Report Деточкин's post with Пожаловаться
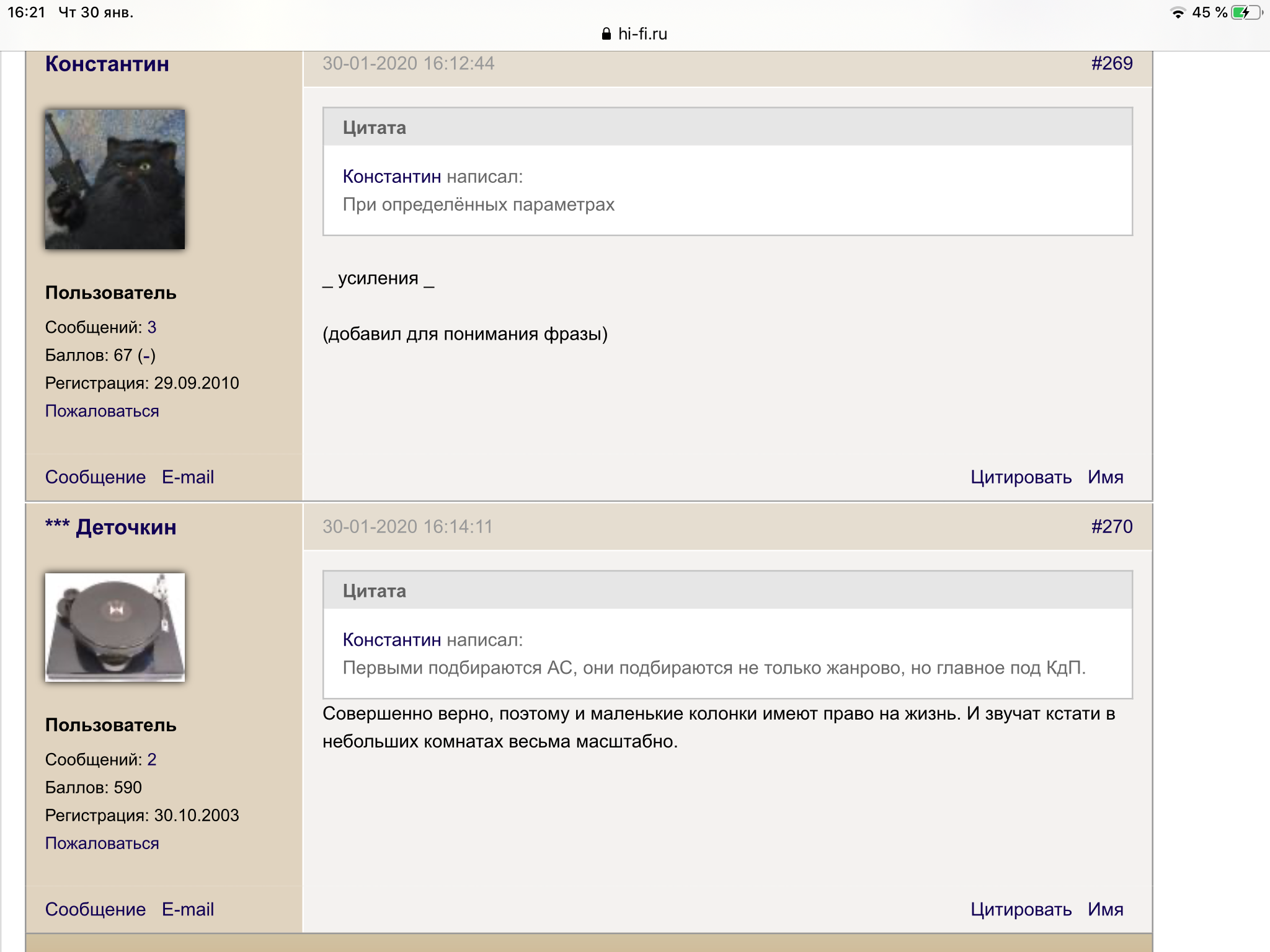This screenshot has height=952, width=1270. coord(102,844)
